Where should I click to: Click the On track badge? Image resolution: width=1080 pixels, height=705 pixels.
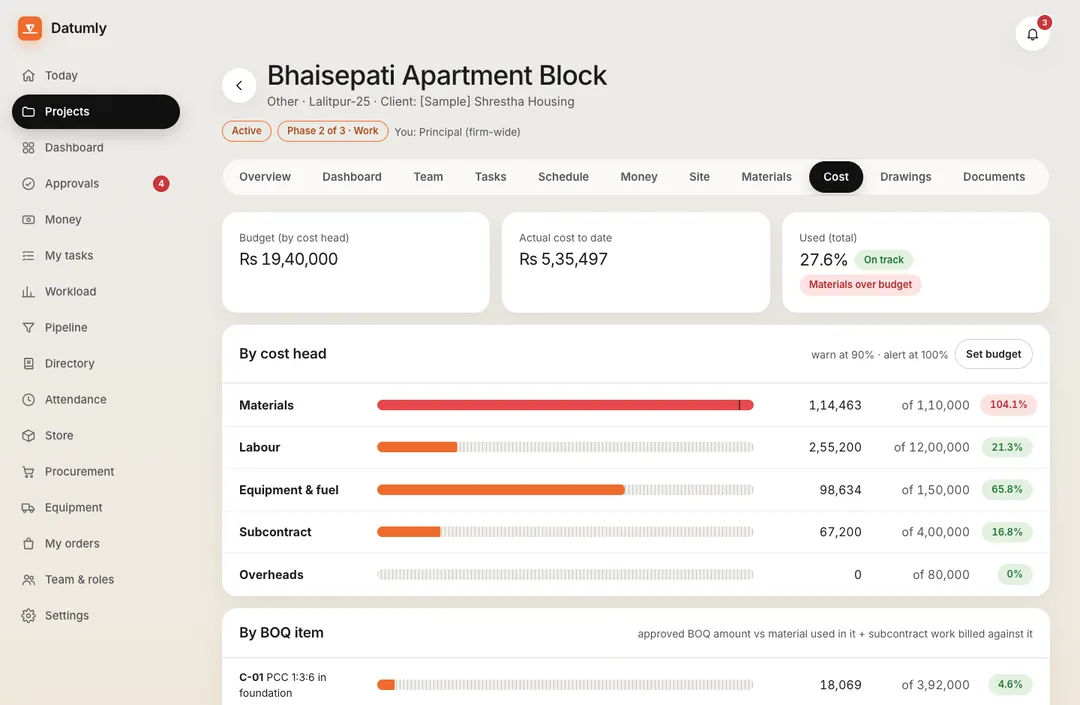(884, 260)
